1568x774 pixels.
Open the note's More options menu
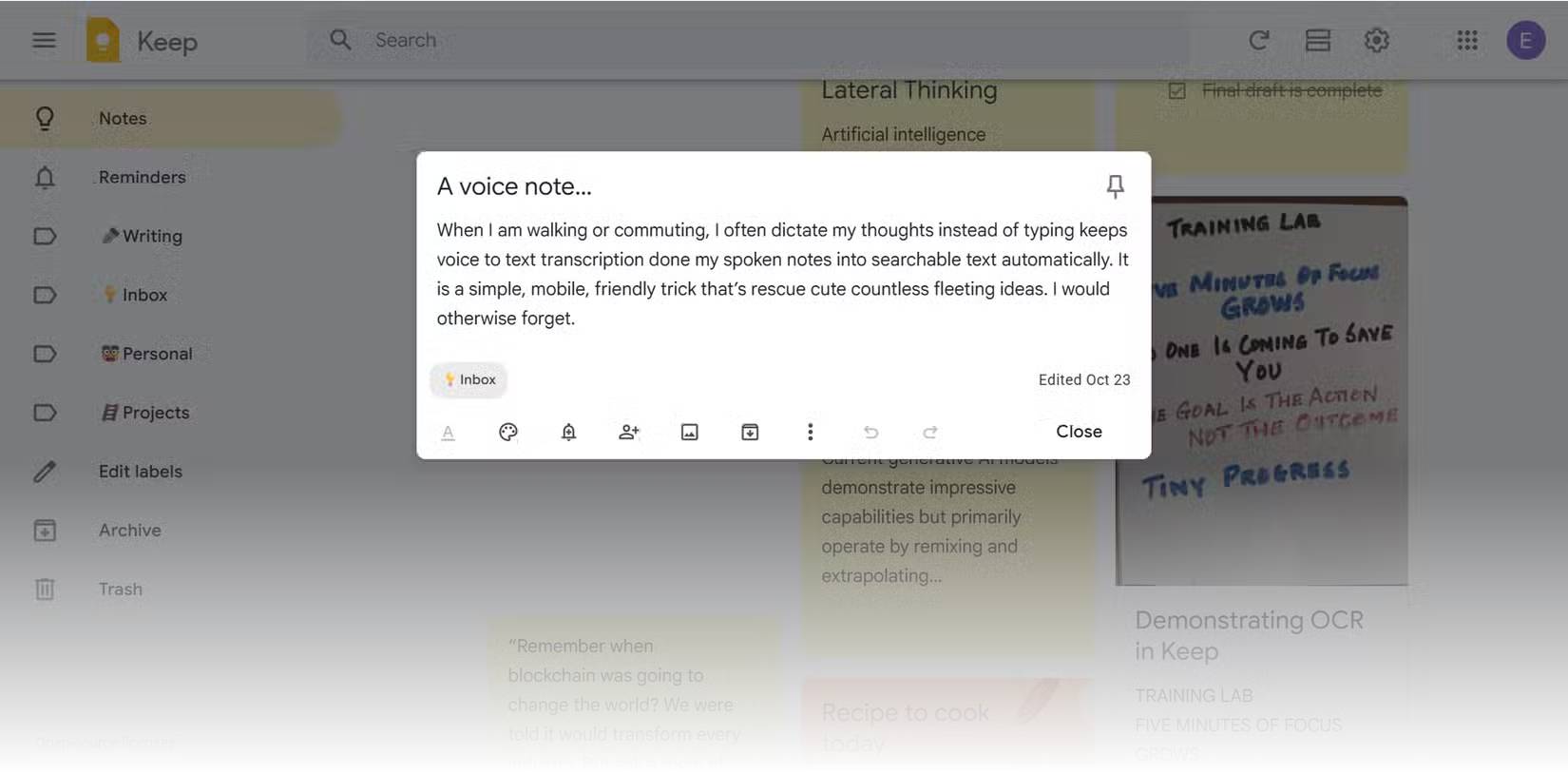click(x=810, y=432)
